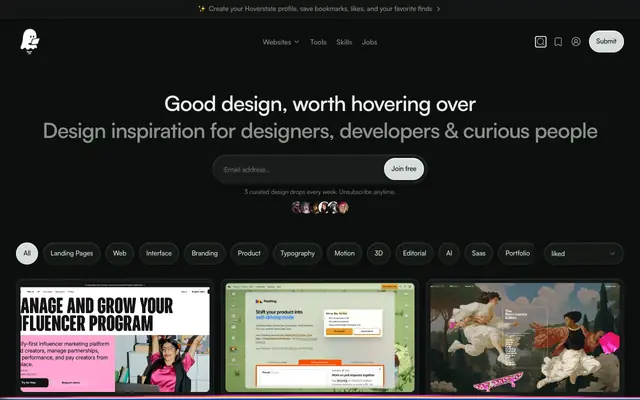Select the Editorial filter chip
Viewport: 640px width, 400px height.
tap(414, 253)
